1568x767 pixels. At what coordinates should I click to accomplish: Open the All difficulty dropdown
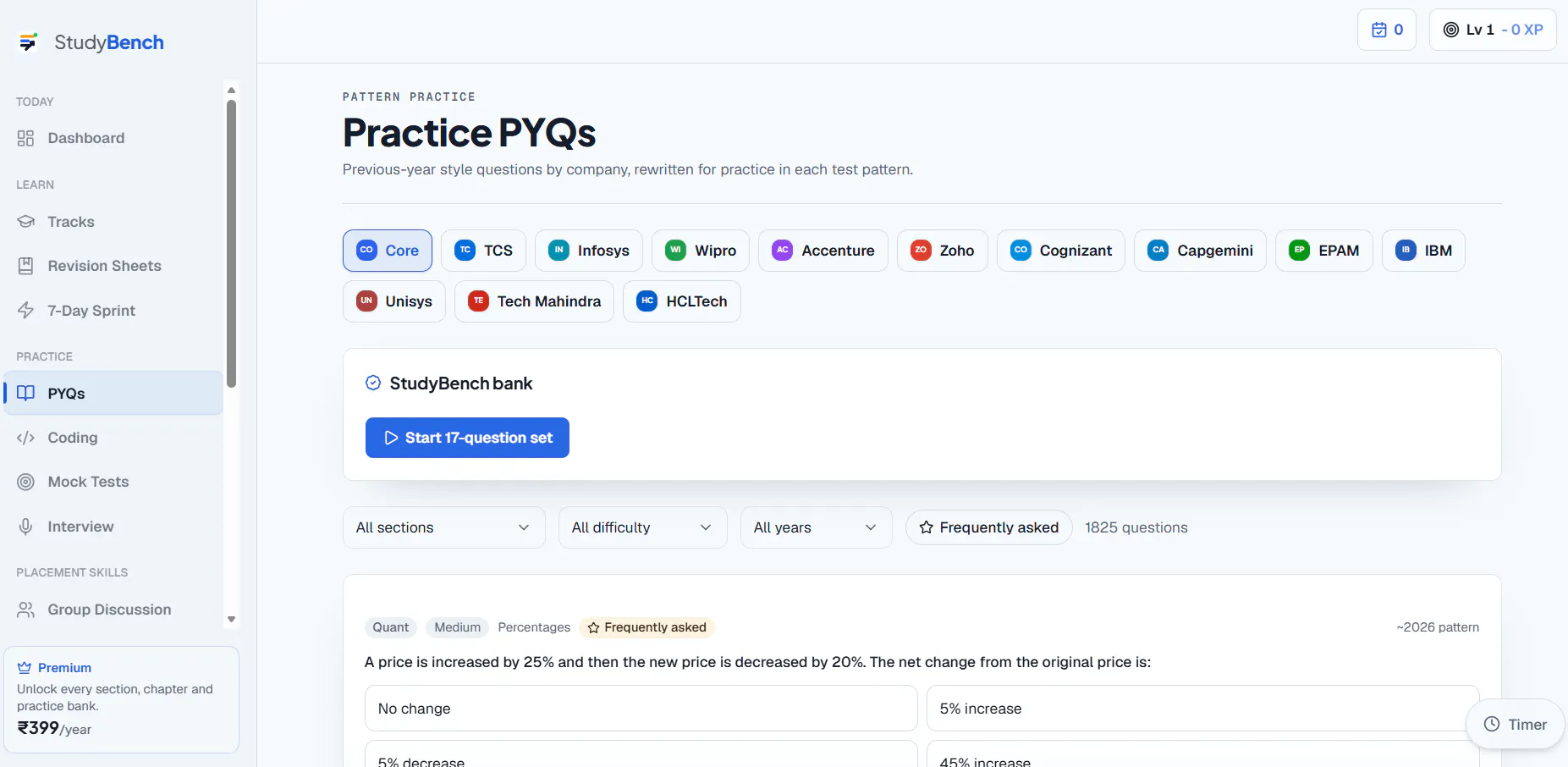tap(643, 527)
